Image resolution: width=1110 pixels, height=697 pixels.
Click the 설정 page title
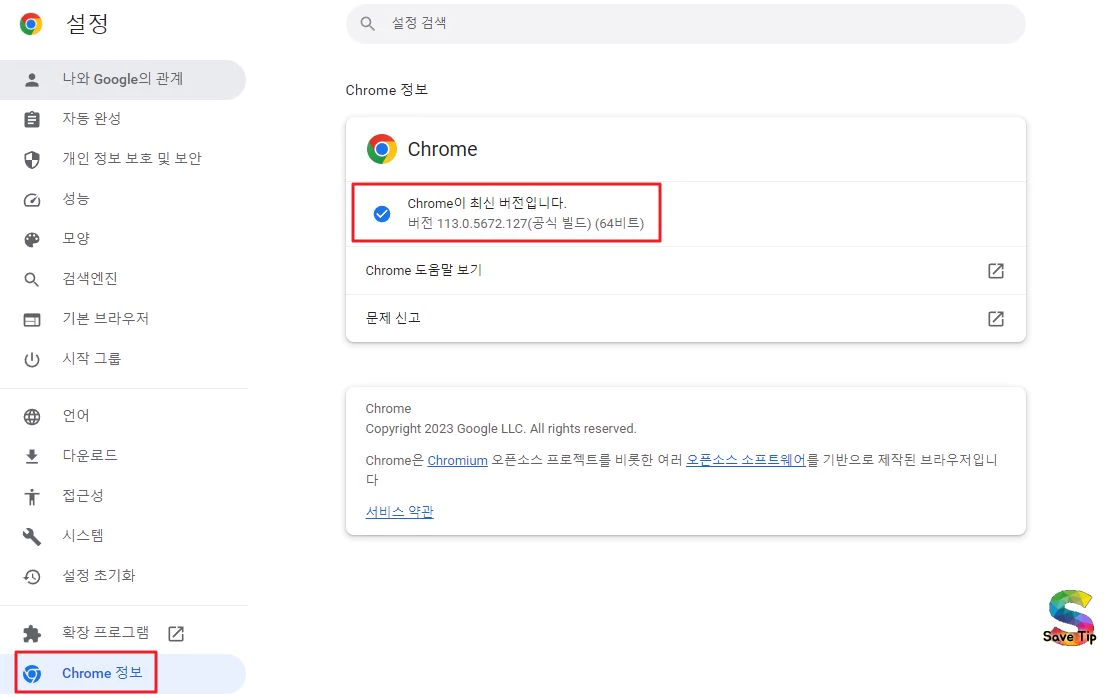click(x=87, y=23)
